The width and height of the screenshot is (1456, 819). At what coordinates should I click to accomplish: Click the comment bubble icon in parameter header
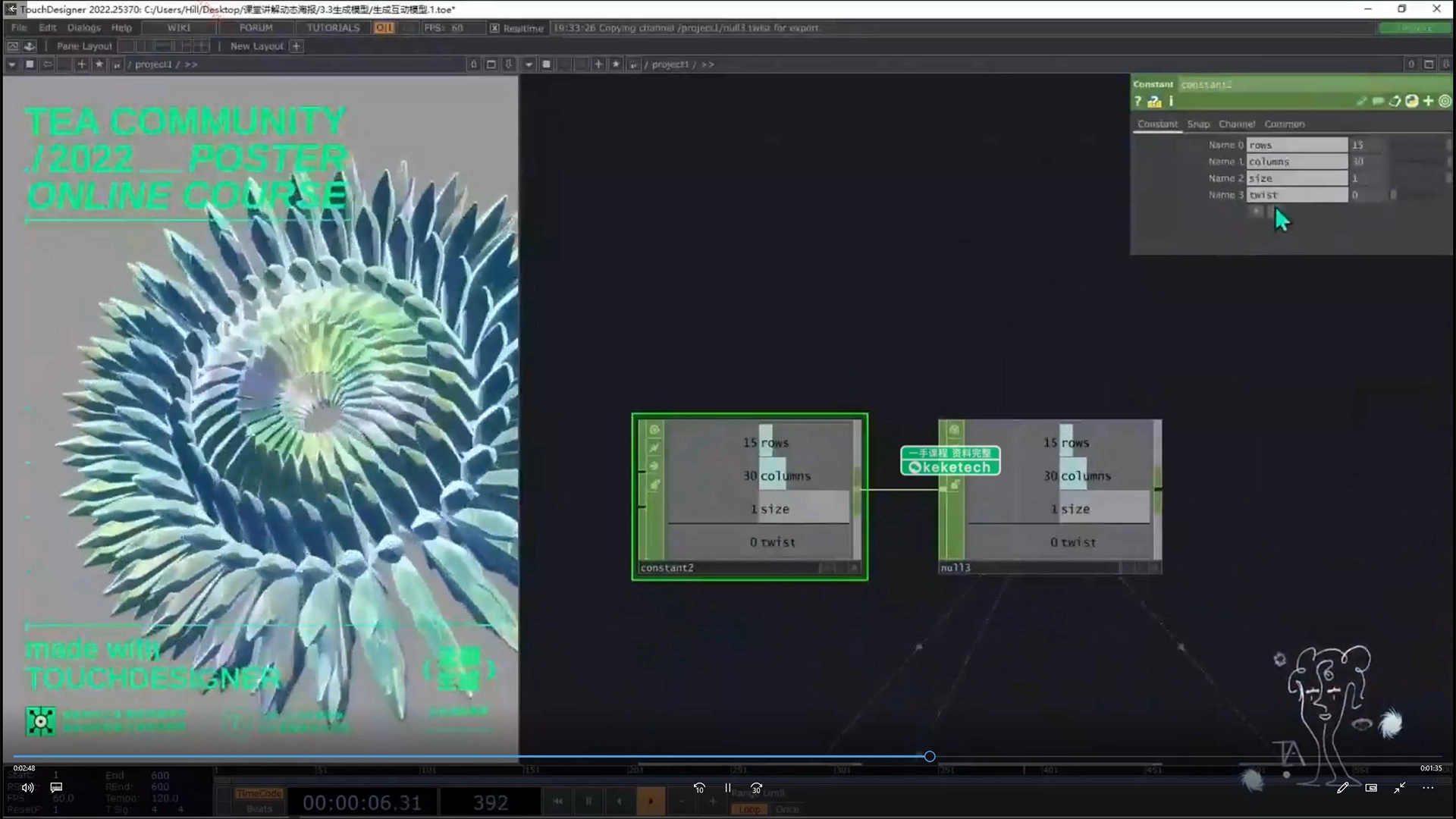1378,101
